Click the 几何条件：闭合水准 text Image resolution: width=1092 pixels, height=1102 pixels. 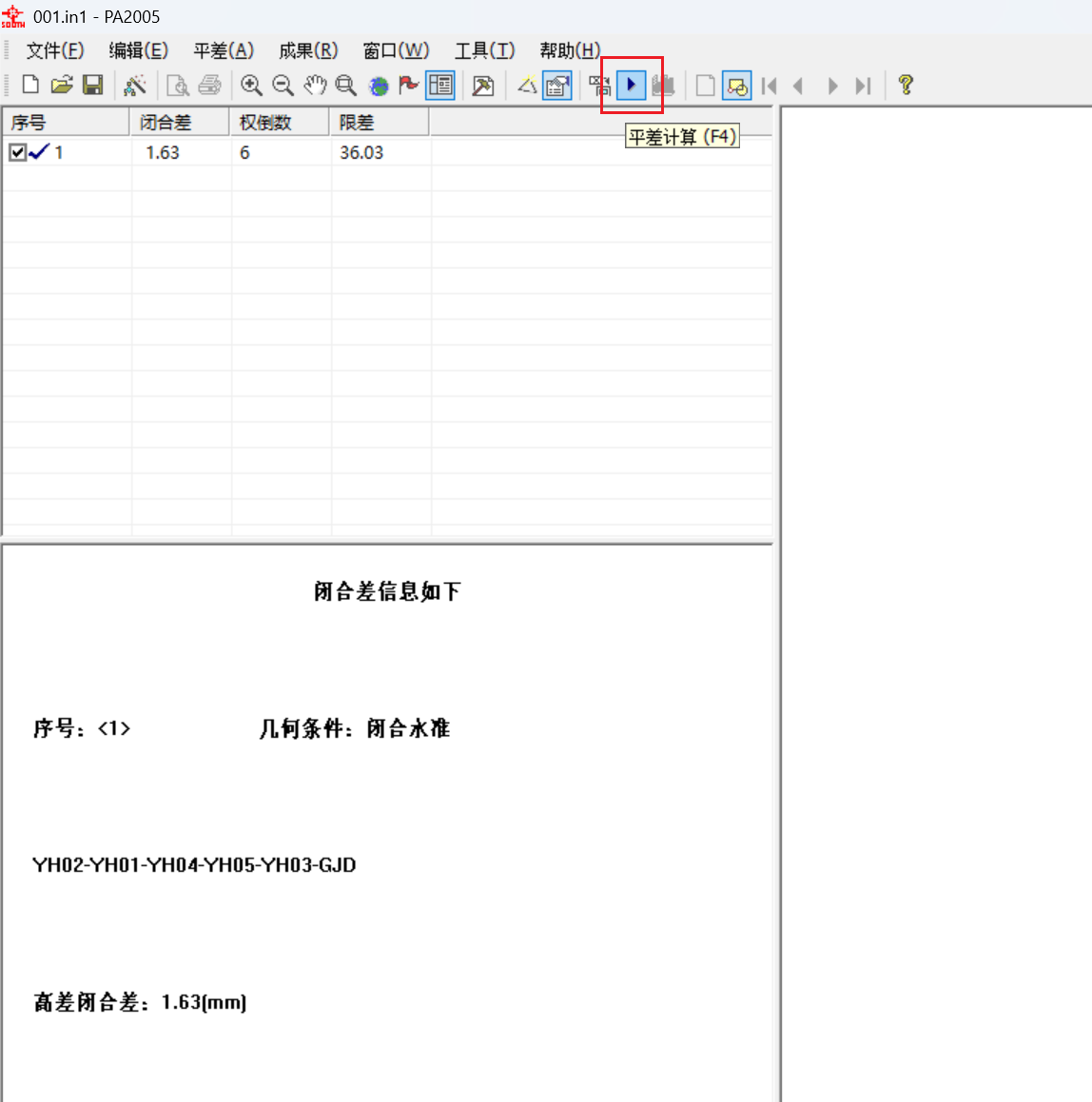(355, 728)
